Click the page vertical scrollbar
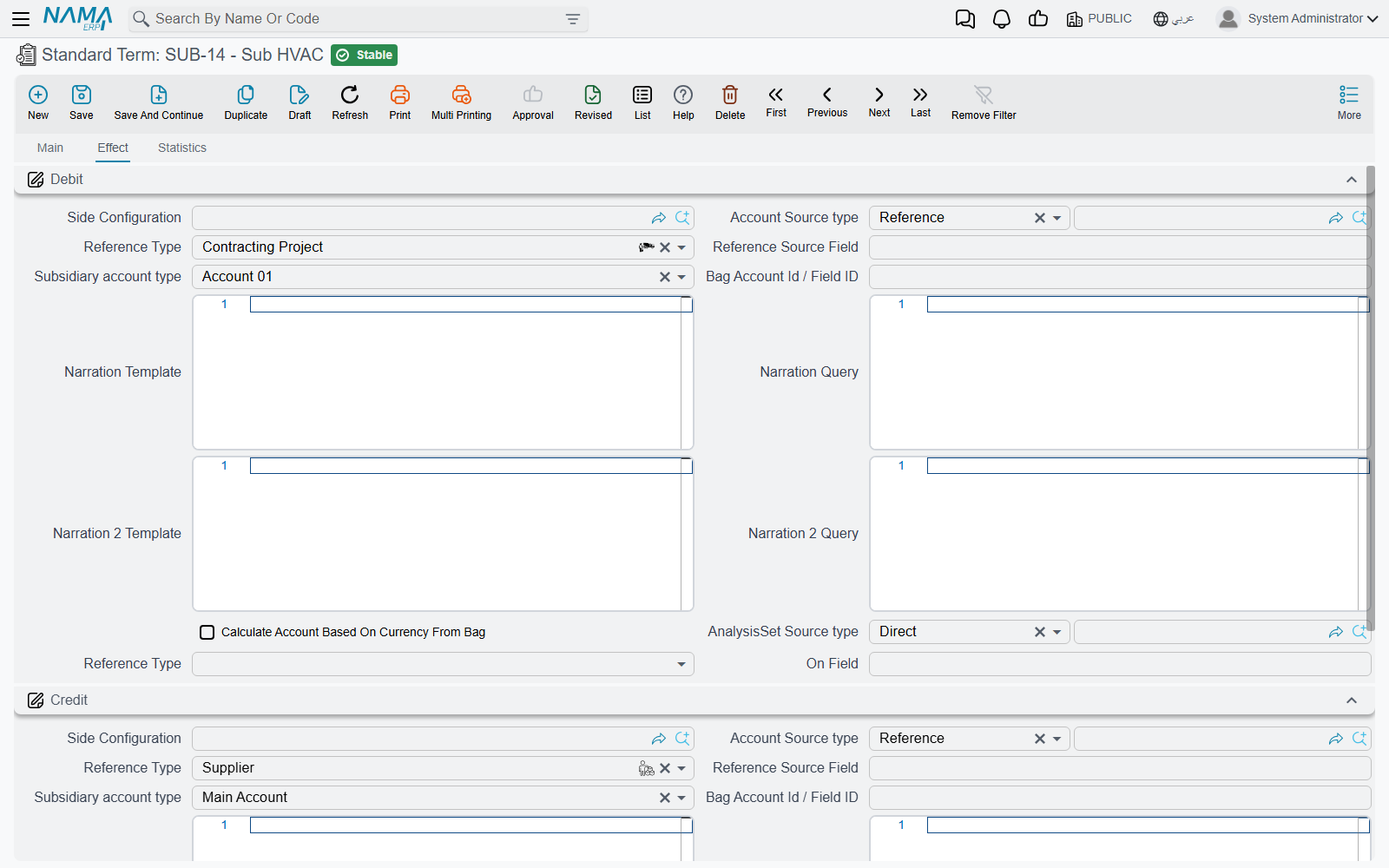Viewport: 1389px width, 868px height. click(x=1371, y=398)
